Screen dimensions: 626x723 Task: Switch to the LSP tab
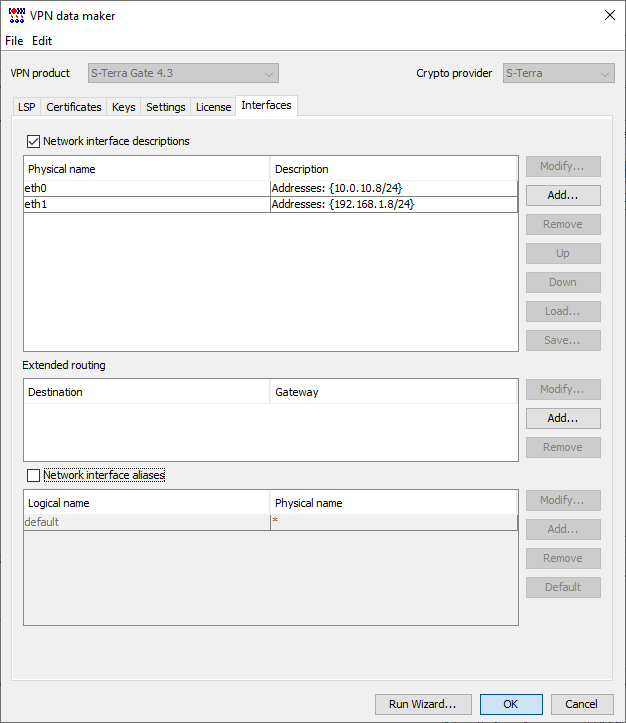26,107
